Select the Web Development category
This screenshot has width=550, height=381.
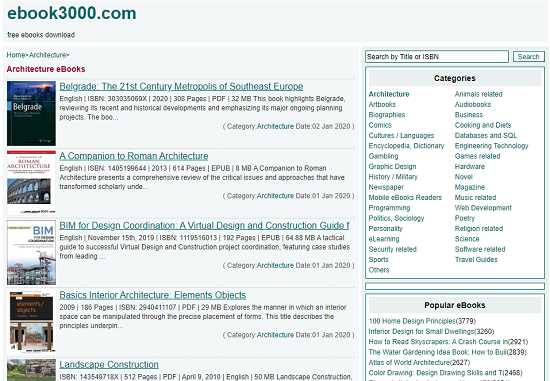point(483,208)
